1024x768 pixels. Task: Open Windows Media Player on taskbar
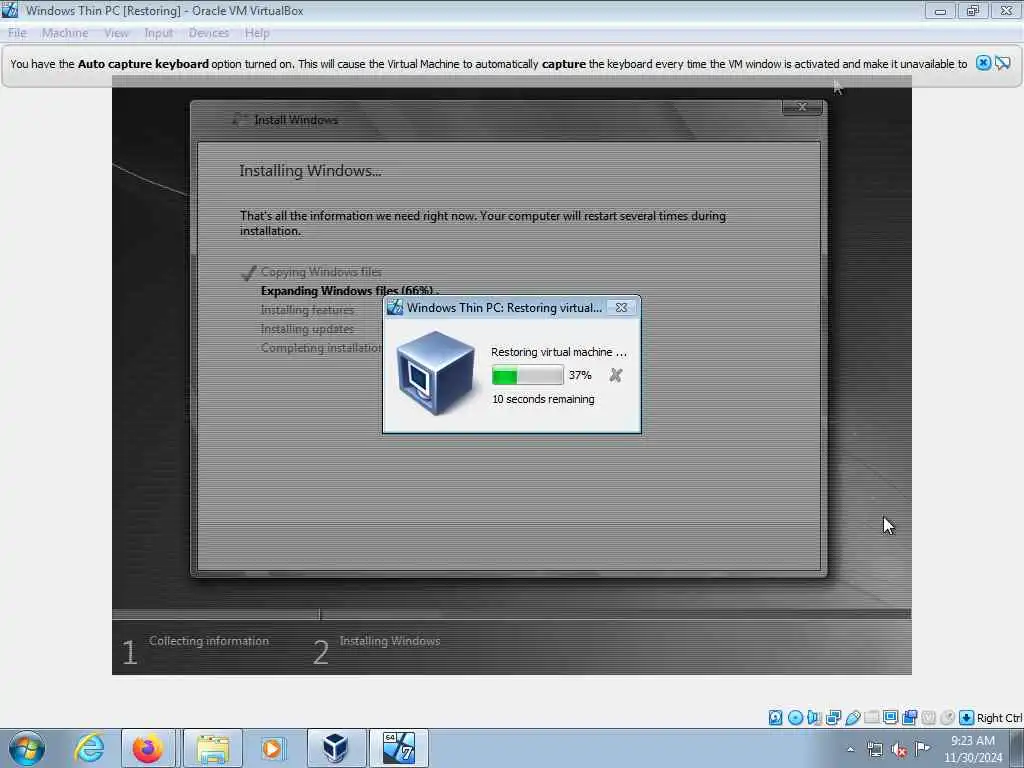click(272, 748)
